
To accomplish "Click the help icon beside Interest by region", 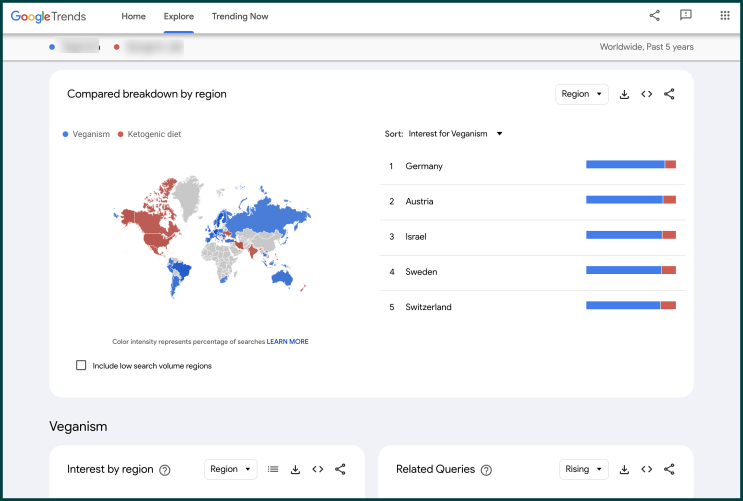I will pyautogui.click(x=164, y=470).
